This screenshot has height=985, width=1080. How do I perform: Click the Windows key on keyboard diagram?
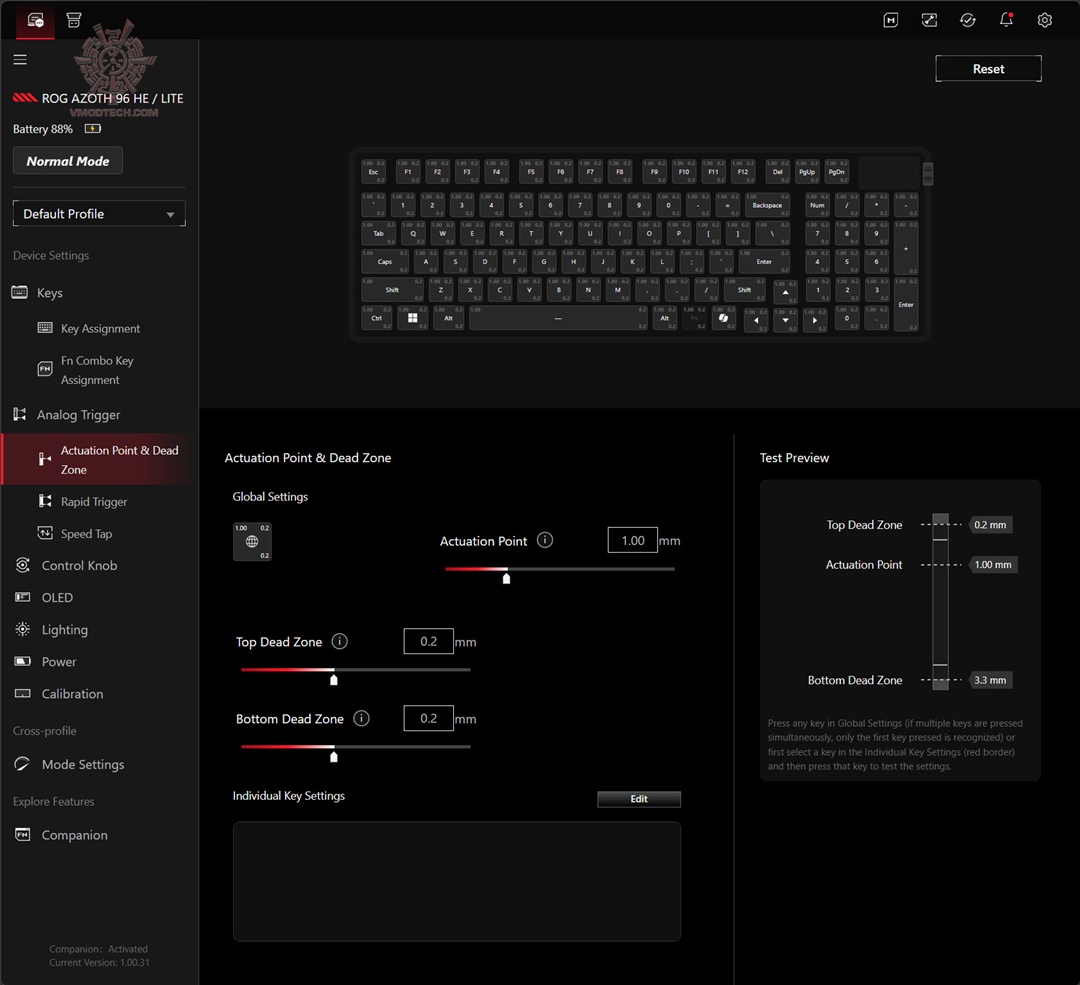pos(412,318)
